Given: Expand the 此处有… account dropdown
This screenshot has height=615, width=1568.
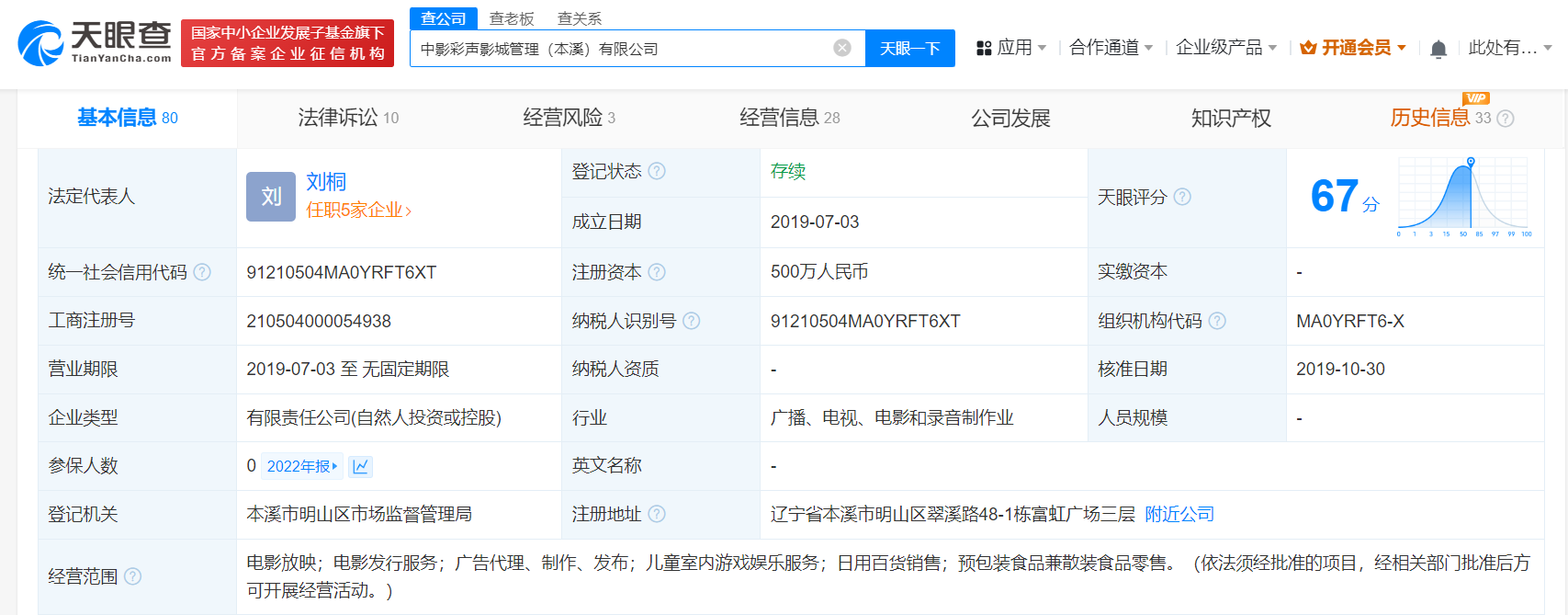Looking at the screenshot, I should [x=1548, y=48].
